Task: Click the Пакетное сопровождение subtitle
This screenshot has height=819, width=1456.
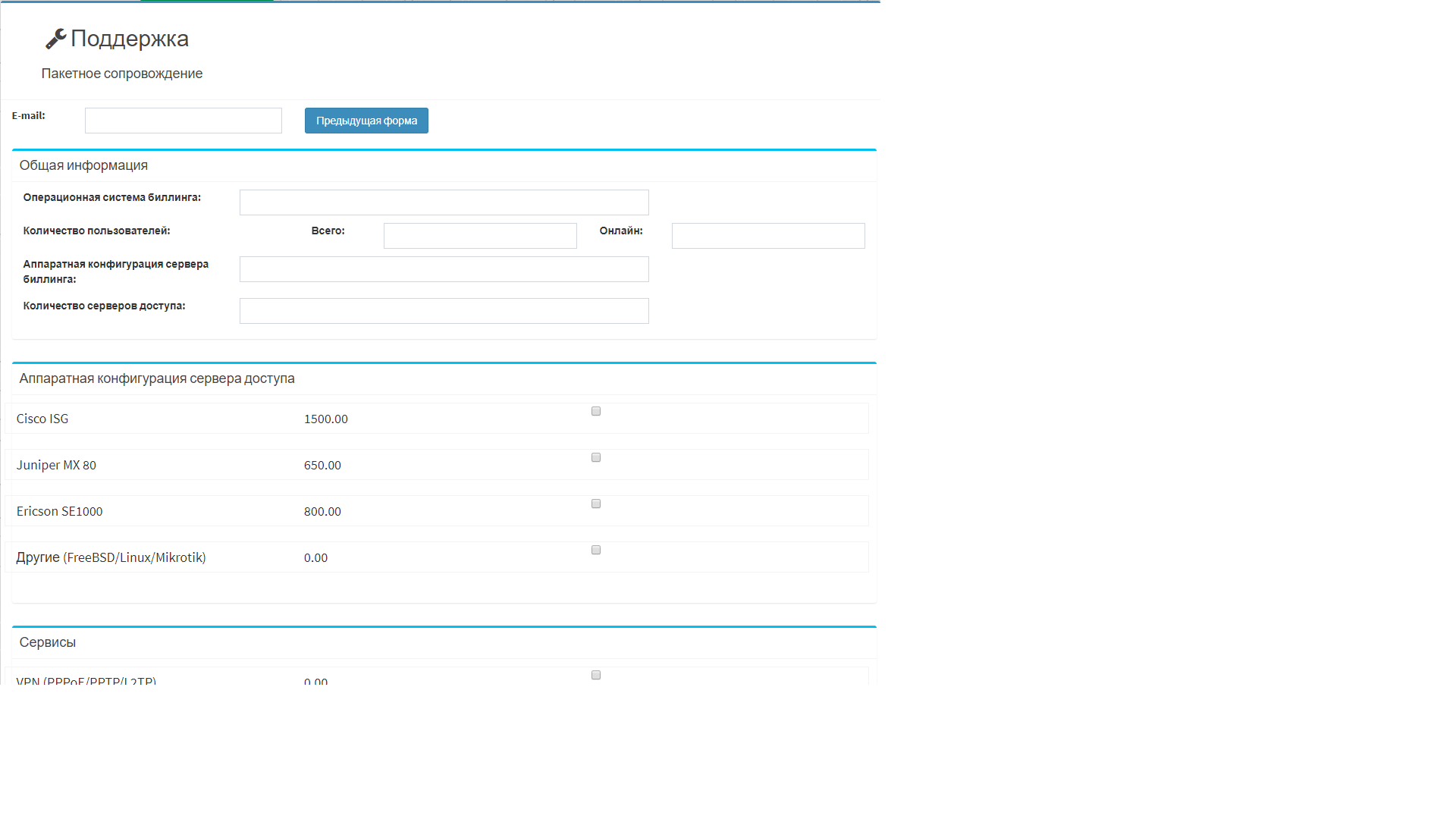Action: (122, 74)
